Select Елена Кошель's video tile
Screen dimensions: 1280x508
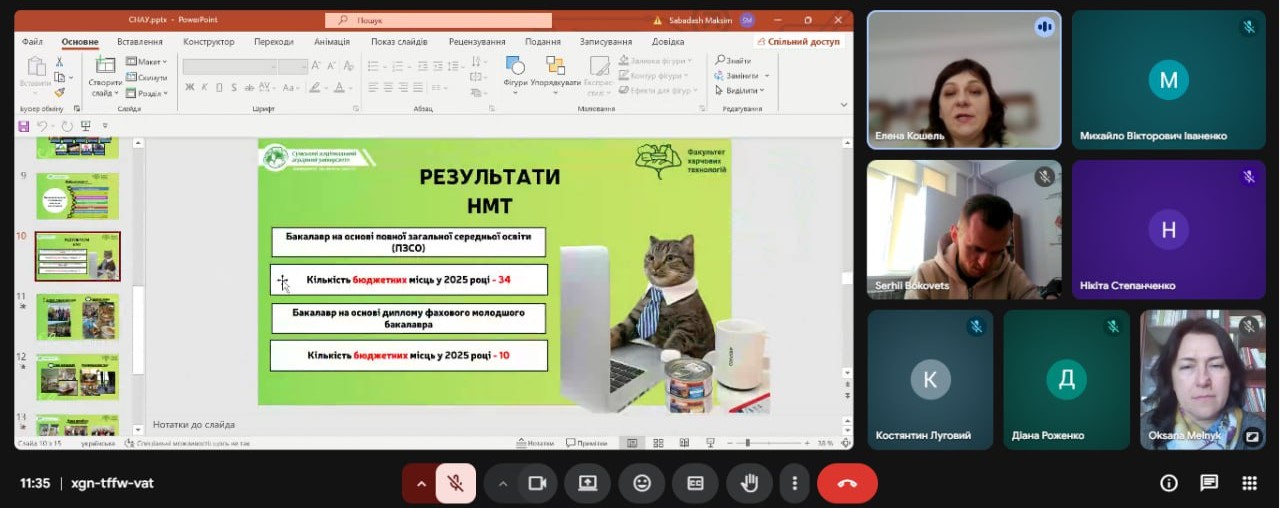963,80
